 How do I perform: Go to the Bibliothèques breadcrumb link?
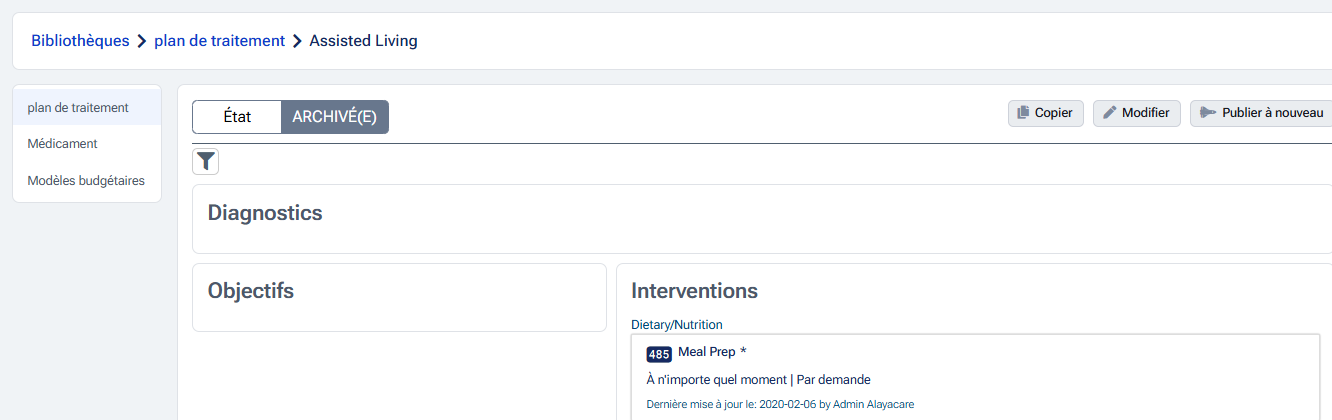pos(80,41)
